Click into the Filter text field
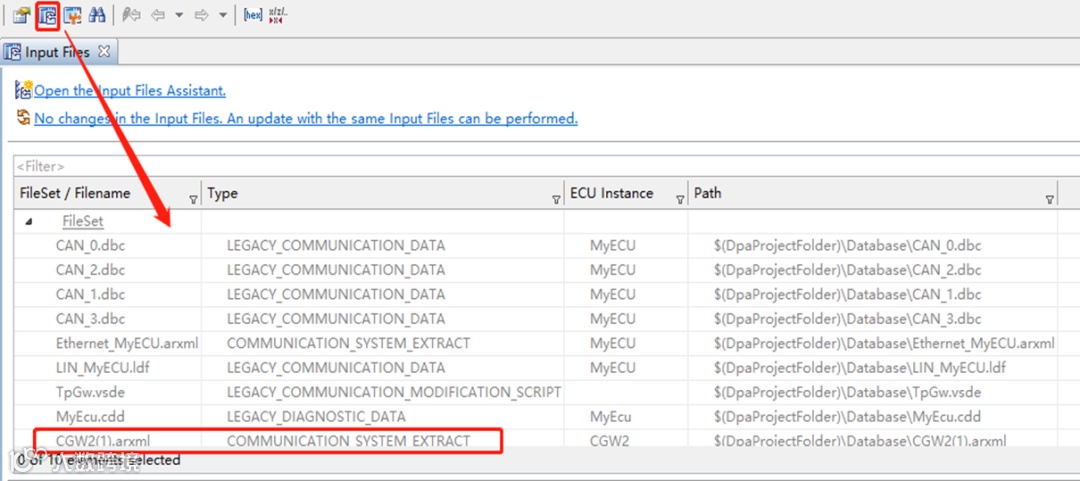This screenshot has height=481, width=1080. tap(300, 166)
